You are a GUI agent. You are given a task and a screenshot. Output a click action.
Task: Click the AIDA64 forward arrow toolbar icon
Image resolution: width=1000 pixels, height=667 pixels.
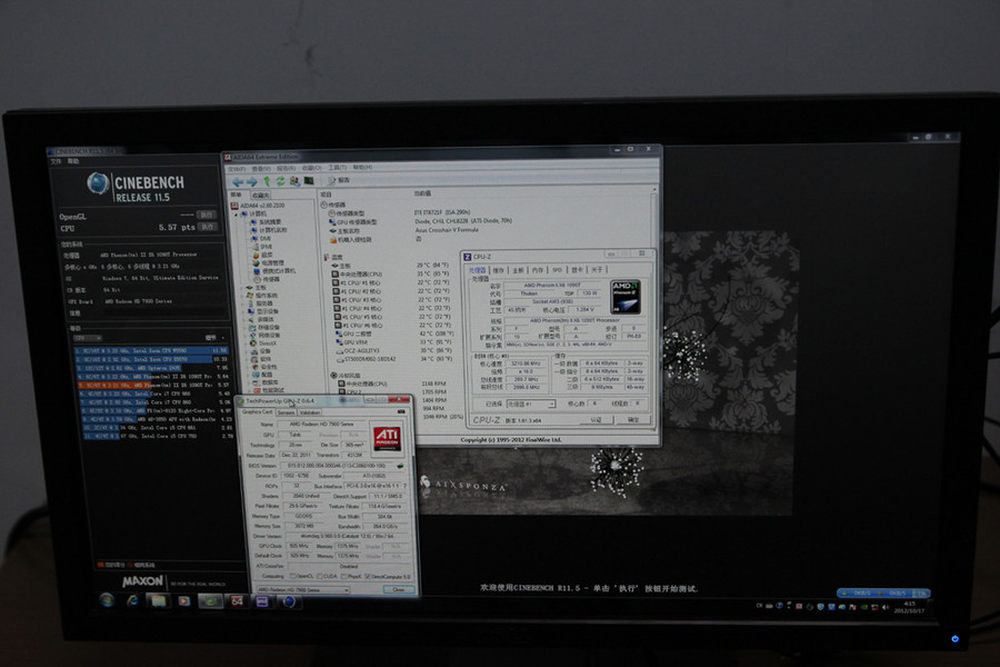click(x=251, y=182)
